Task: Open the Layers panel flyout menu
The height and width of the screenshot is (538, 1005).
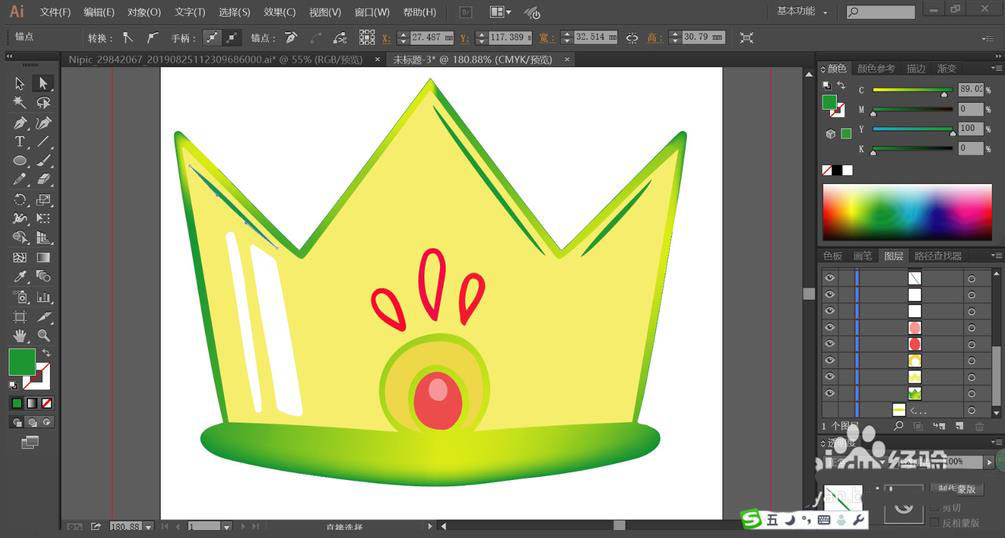Action: point(997,256)
